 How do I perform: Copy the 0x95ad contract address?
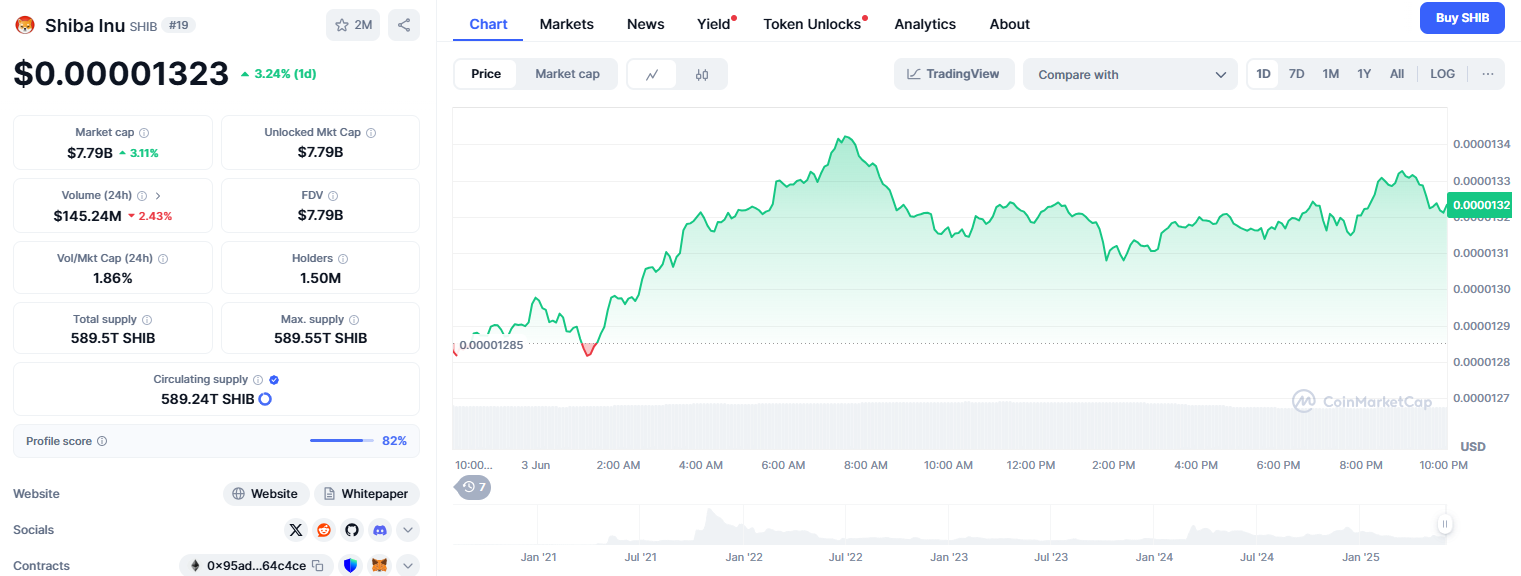click(317, 566)
